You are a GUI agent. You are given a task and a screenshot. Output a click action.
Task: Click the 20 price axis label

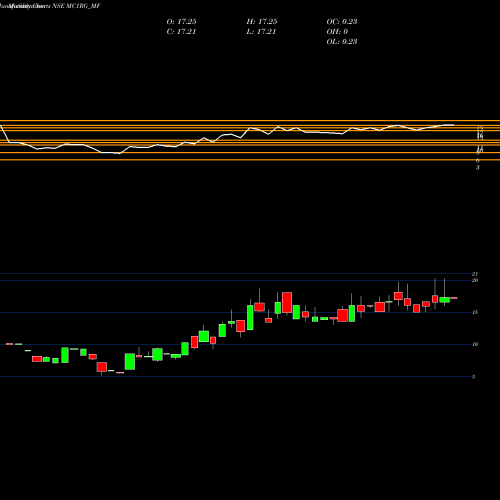pyautogui.click(x=475, y=280)
